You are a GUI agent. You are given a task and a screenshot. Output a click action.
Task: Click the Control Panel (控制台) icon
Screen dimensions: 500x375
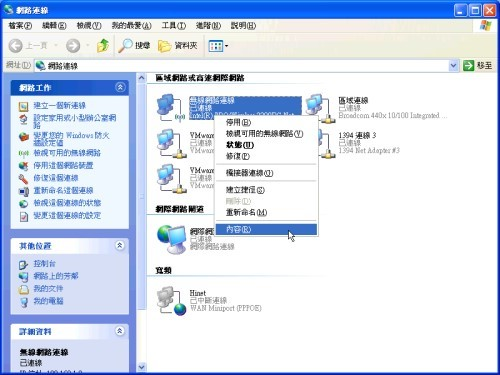point(23,264)
